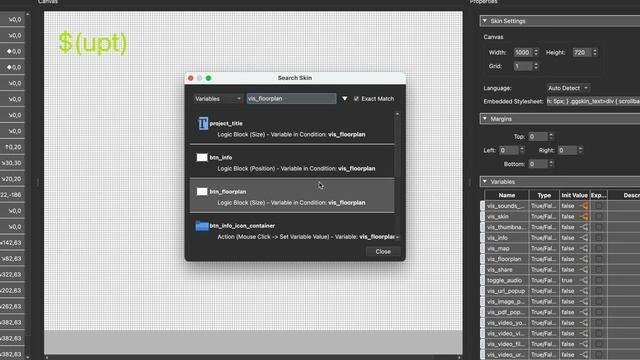The image size is (640, 360).
Task: Select the vis_floorplan variable name cell
Action: click(x=507, y=259)
